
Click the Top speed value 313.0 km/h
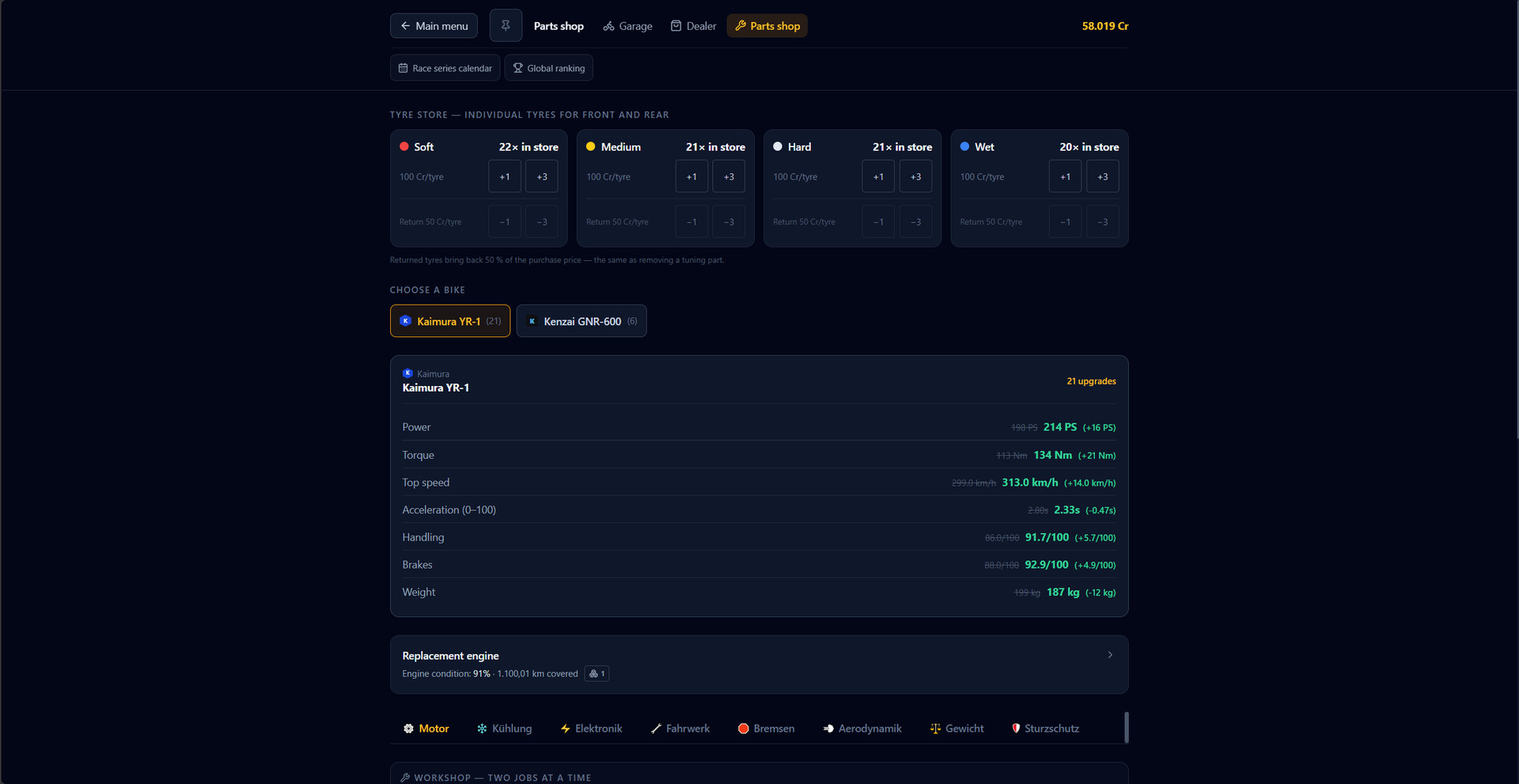(x=1030, y=483)
